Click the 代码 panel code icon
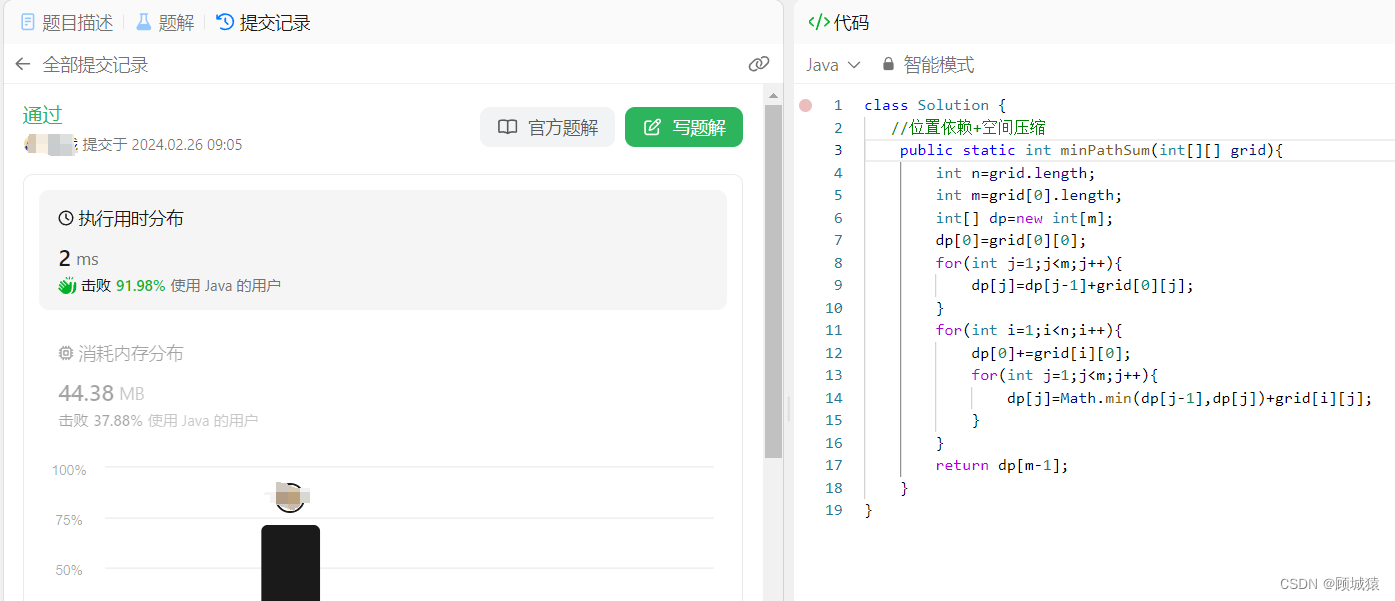 [x=818, y=22]
